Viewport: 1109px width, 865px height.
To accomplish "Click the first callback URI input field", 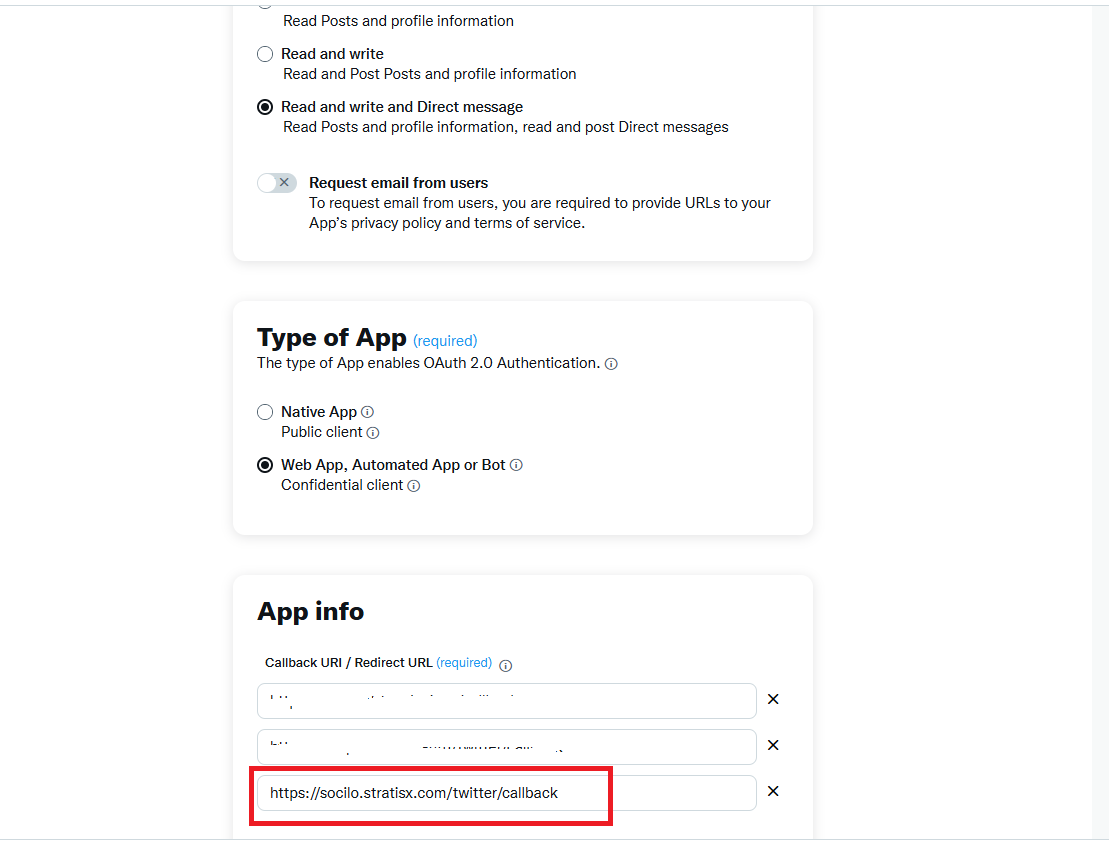I will point(506,701).
